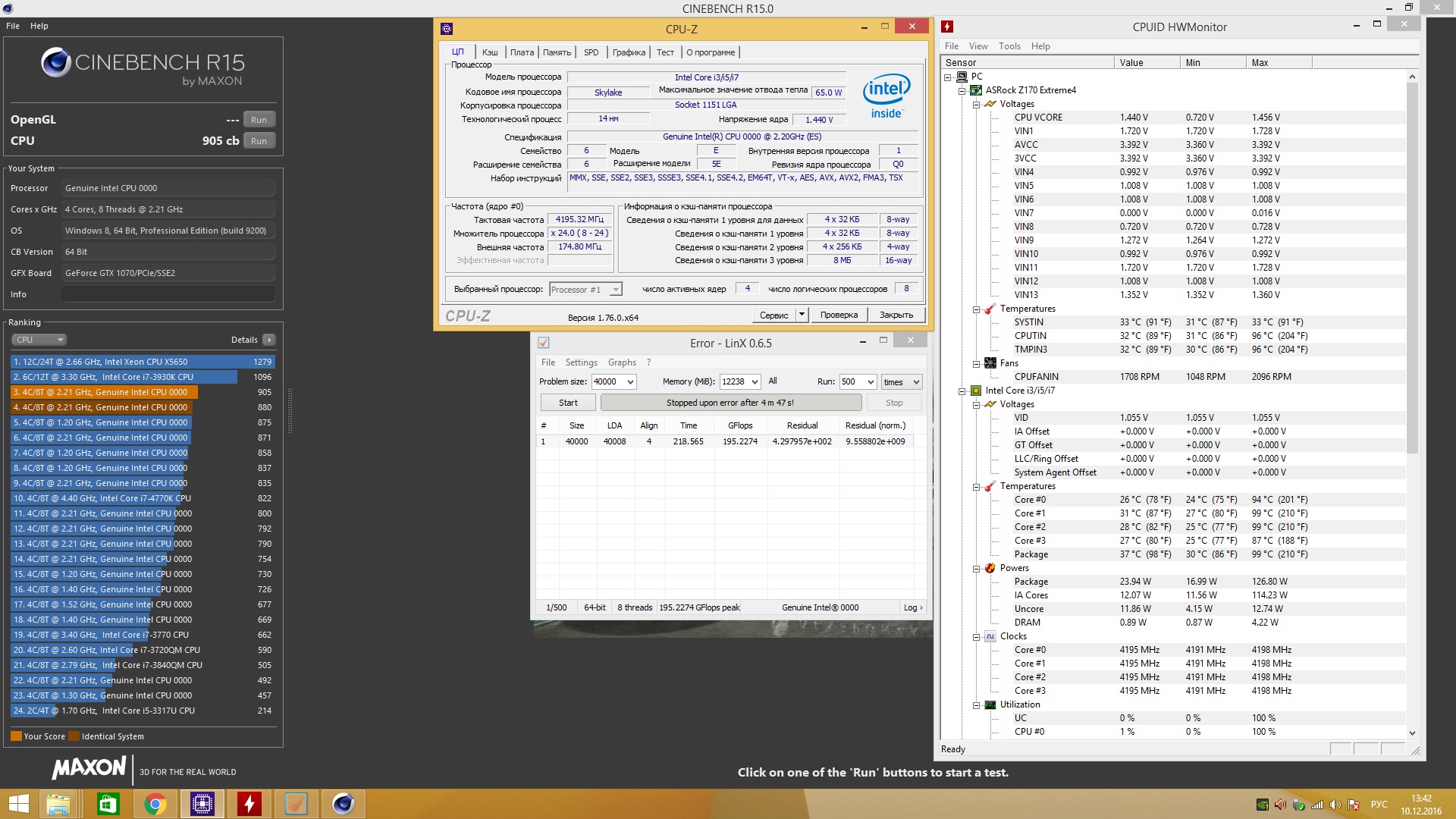Screen dimensions: 1456x819
Task: Open File Explorer from the taskbar
Action: (58, 804)
